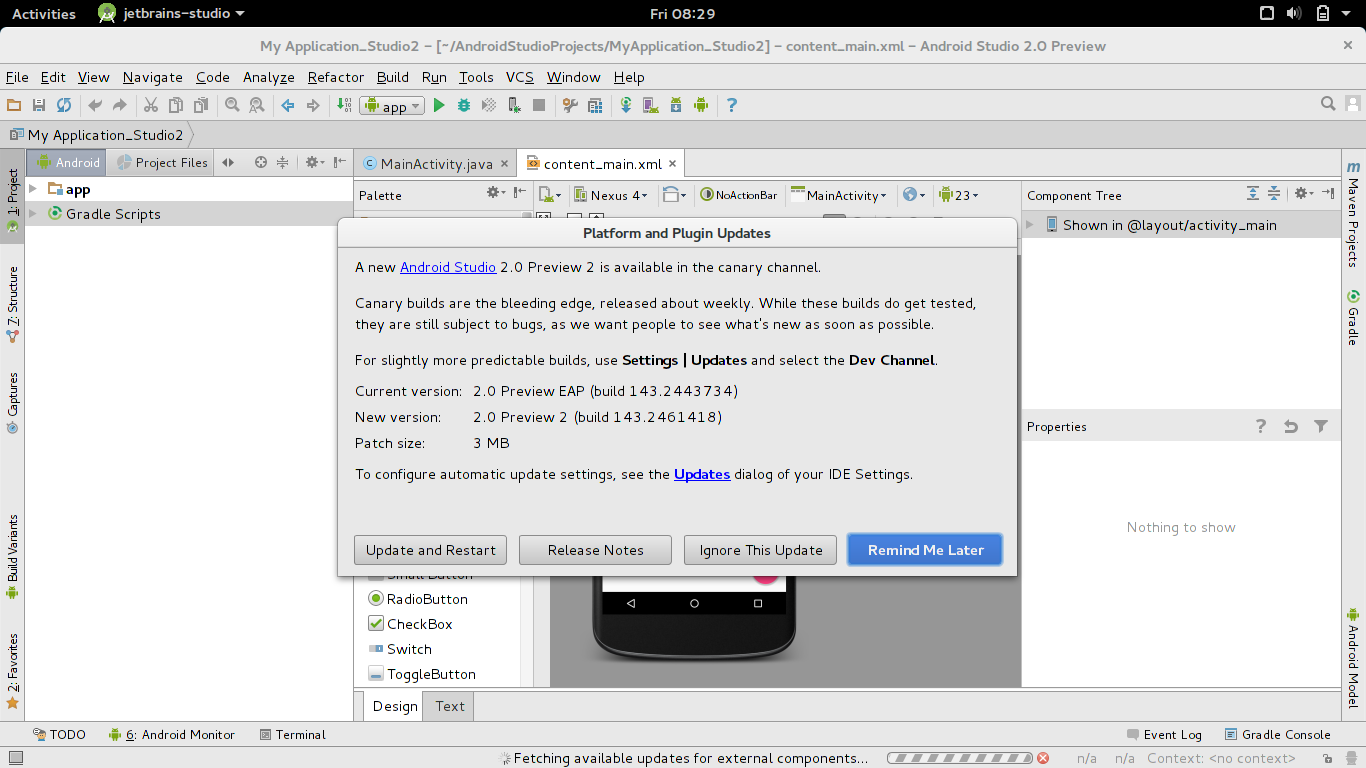The height and width of the screenshot is (768, 1366).
Task: Click Ignore This Update button
Action: [761, 550]
